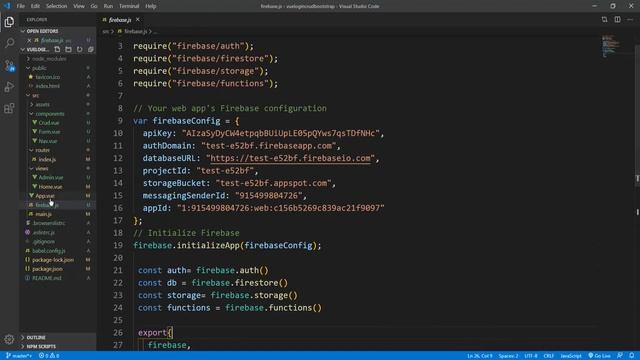The height and width of the screenshot is (360, 640).
Task: Open the Help menu
Action: click(151, 6)
